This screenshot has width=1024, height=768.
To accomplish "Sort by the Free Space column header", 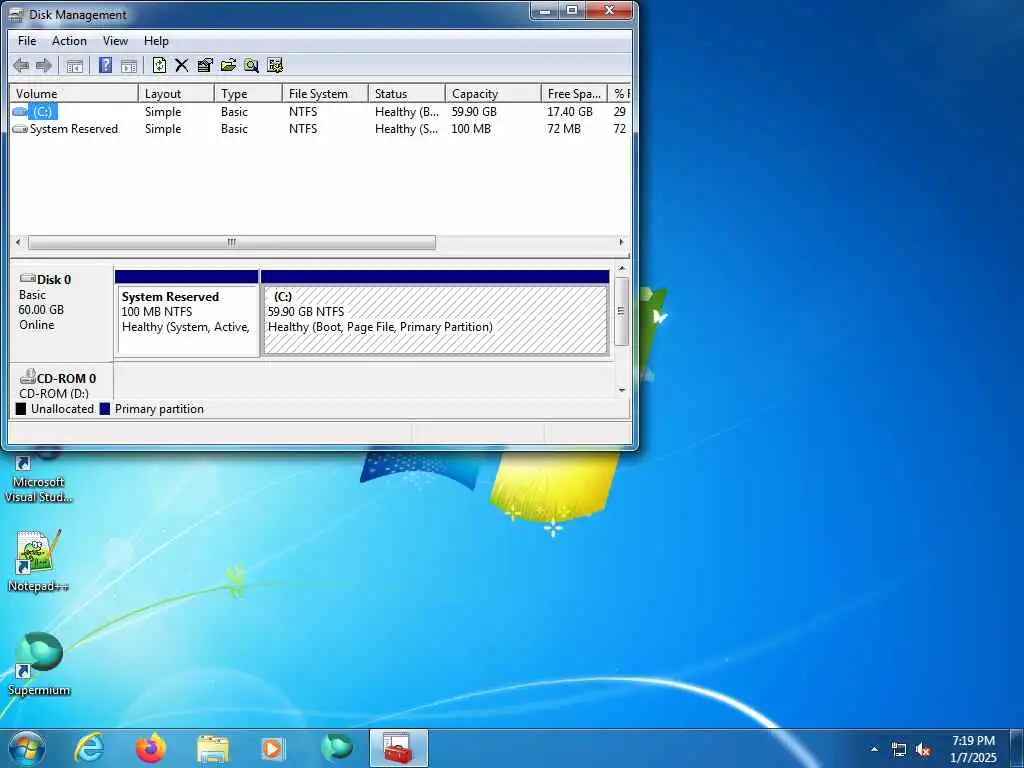I will click(574, 93).
